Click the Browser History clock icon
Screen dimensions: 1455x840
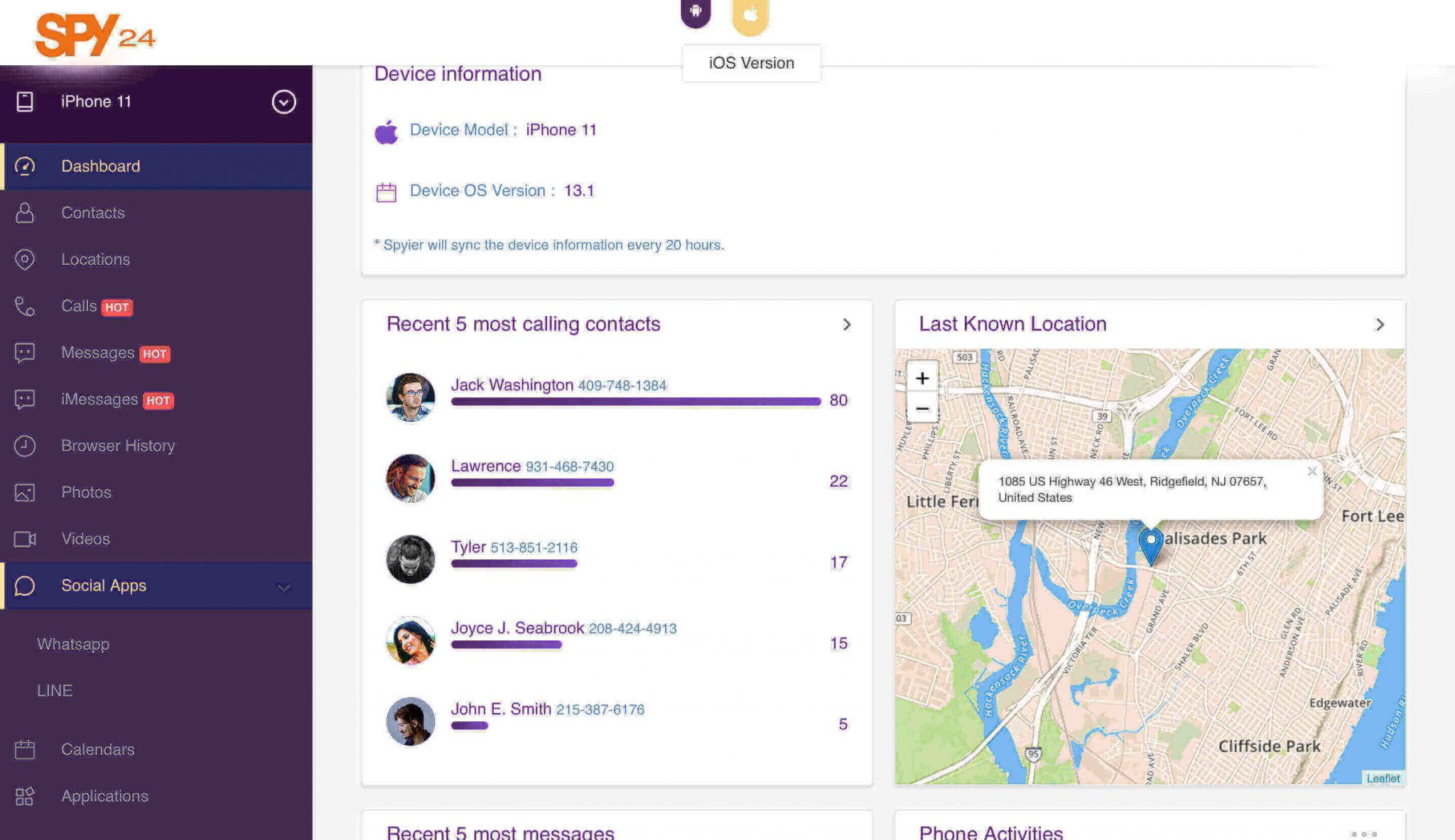point(25,446)
